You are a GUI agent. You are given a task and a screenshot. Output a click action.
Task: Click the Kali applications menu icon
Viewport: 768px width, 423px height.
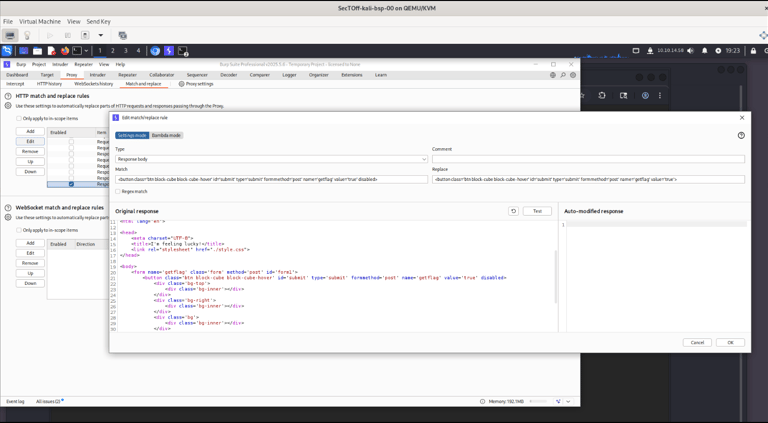coord(7,50)
